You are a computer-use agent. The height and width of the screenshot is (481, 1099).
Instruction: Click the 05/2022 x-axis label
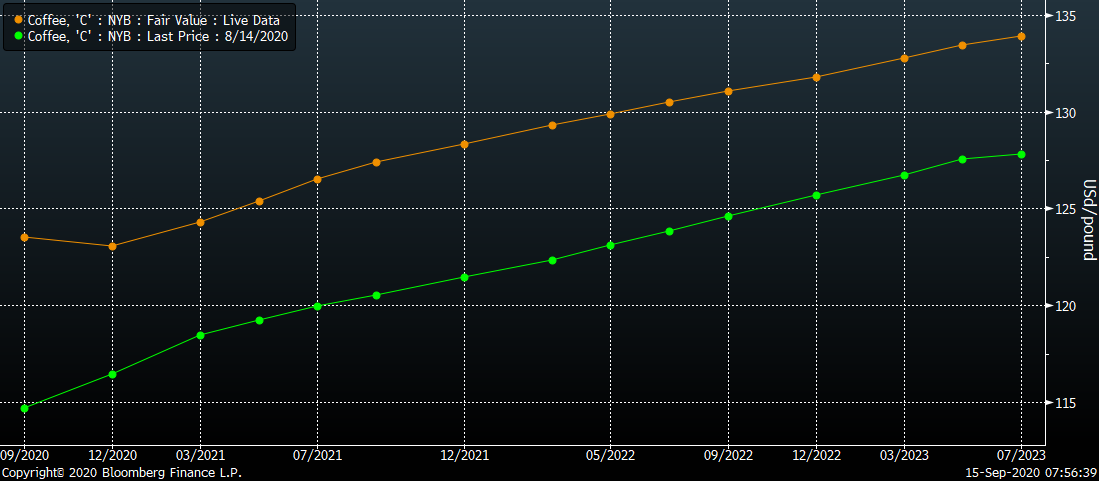(x=610, y=455)
